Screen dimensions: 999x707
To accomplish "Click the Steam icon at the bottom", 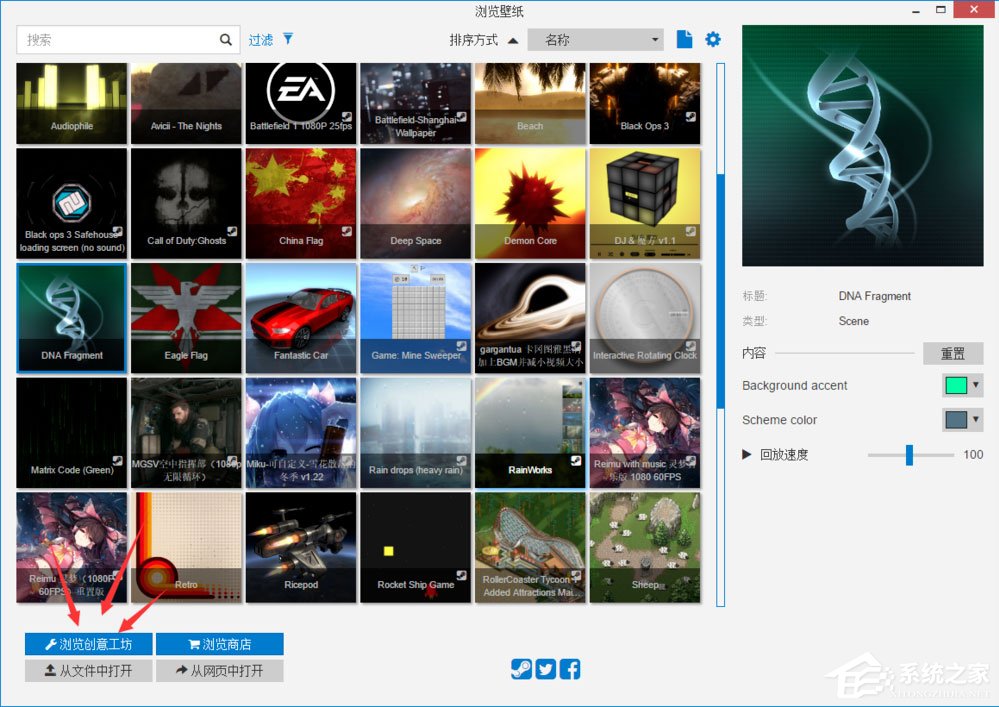I will (x=521, y=670).
